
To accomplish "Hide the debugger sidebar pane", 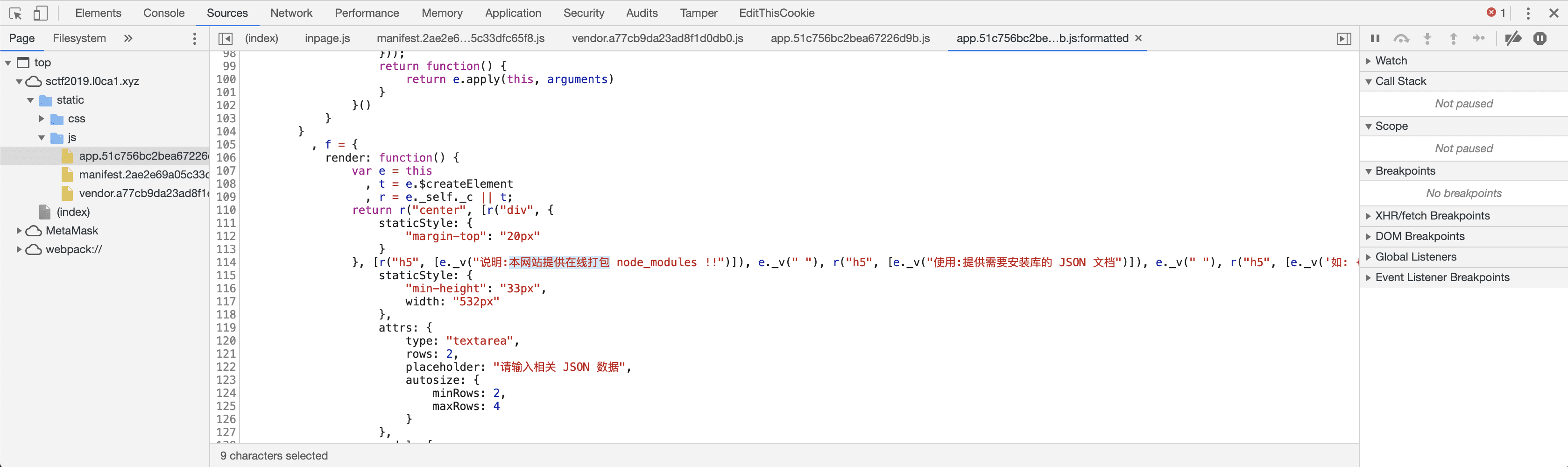I will point(1344,38).
